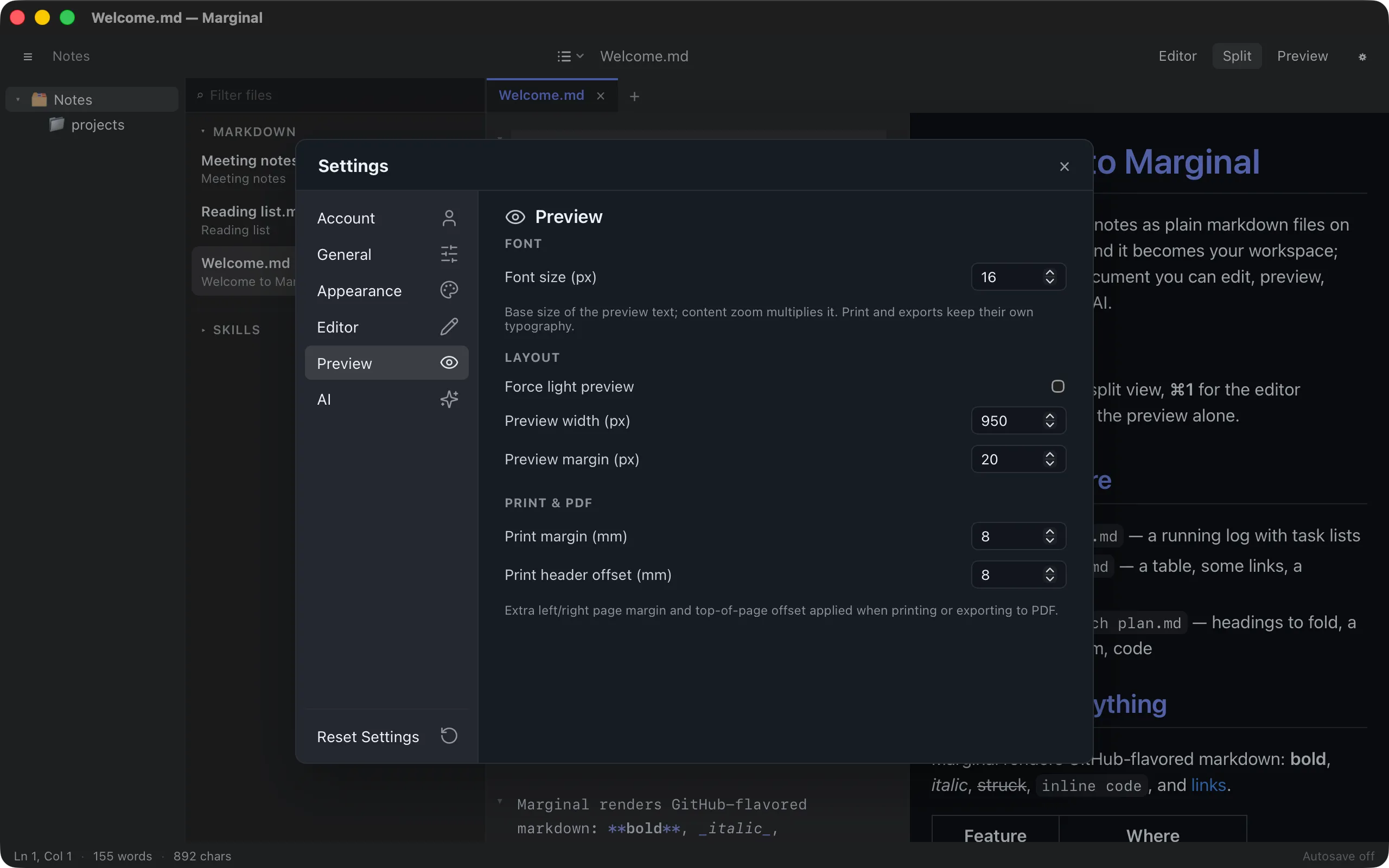Open the Account settings section
1389x868 pixels.
tap(386, 218)
